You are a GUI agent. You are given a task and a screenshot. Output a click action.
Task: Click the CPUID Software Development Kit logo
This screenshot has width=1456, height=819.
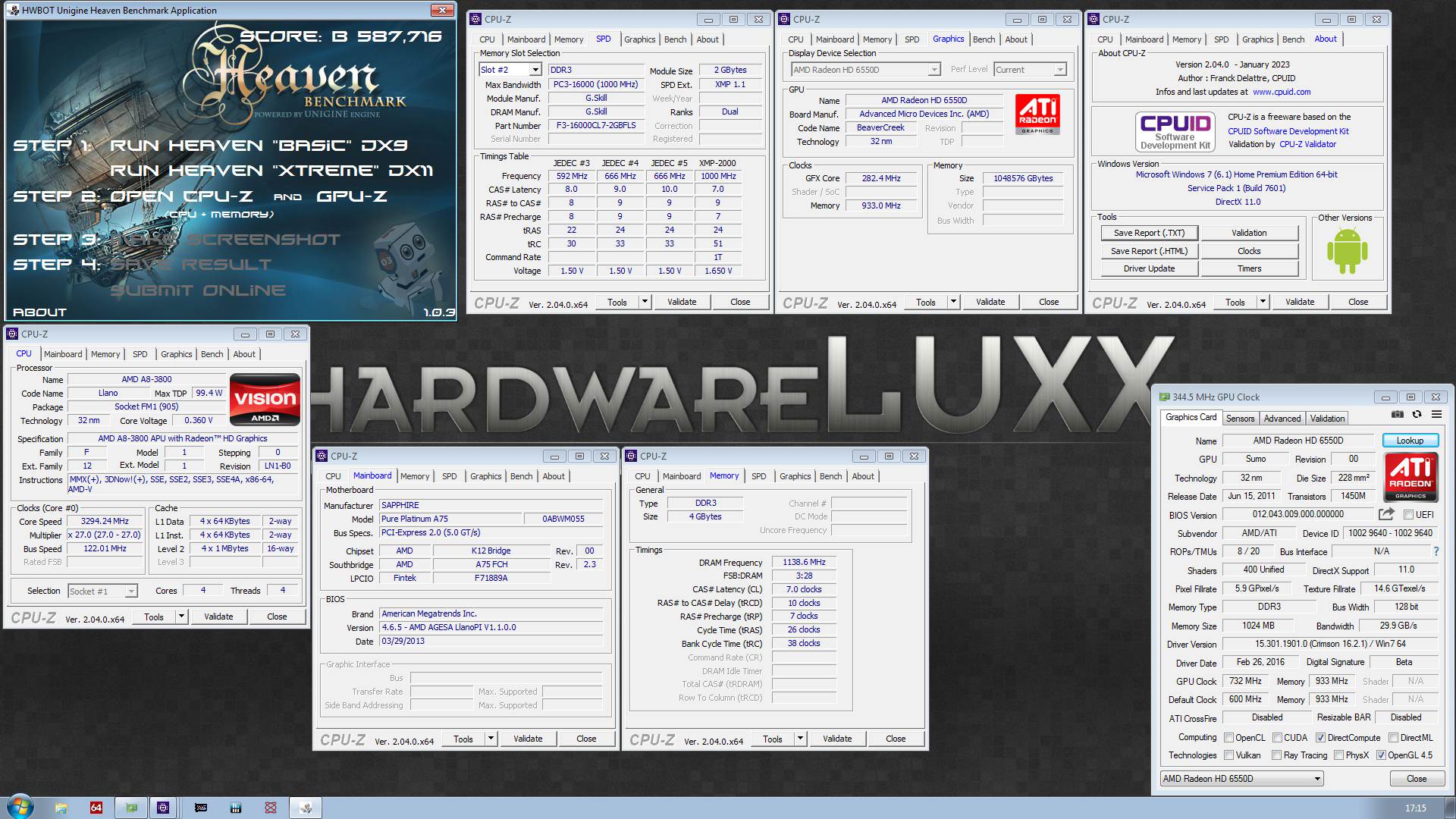1175,131
